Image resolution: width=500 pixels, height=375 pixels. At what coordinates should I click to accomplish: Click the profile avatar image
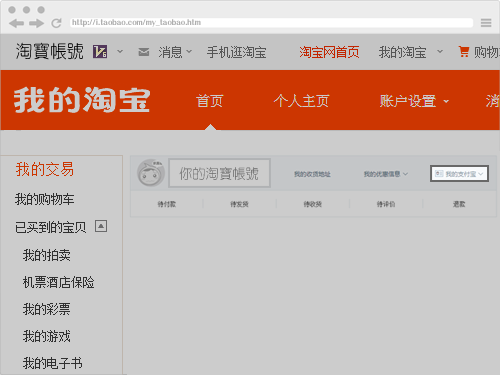(x=151, y=173)
